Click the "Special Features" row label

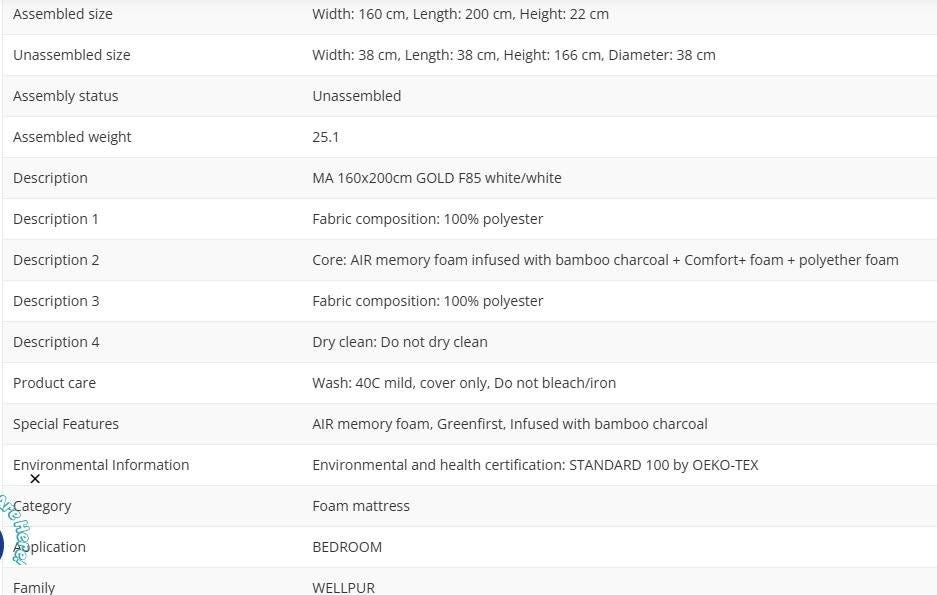coord(66,424)
